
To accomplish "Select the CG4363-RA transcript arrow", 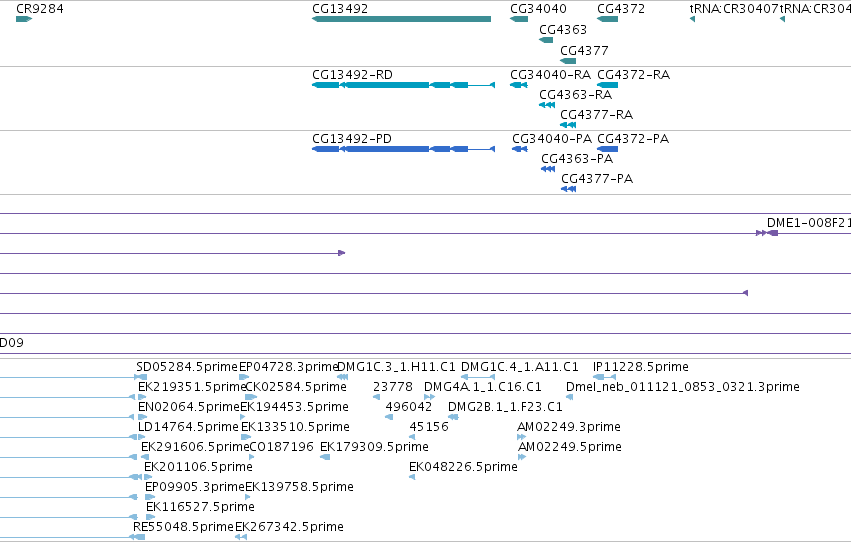I will coord(547,105).
